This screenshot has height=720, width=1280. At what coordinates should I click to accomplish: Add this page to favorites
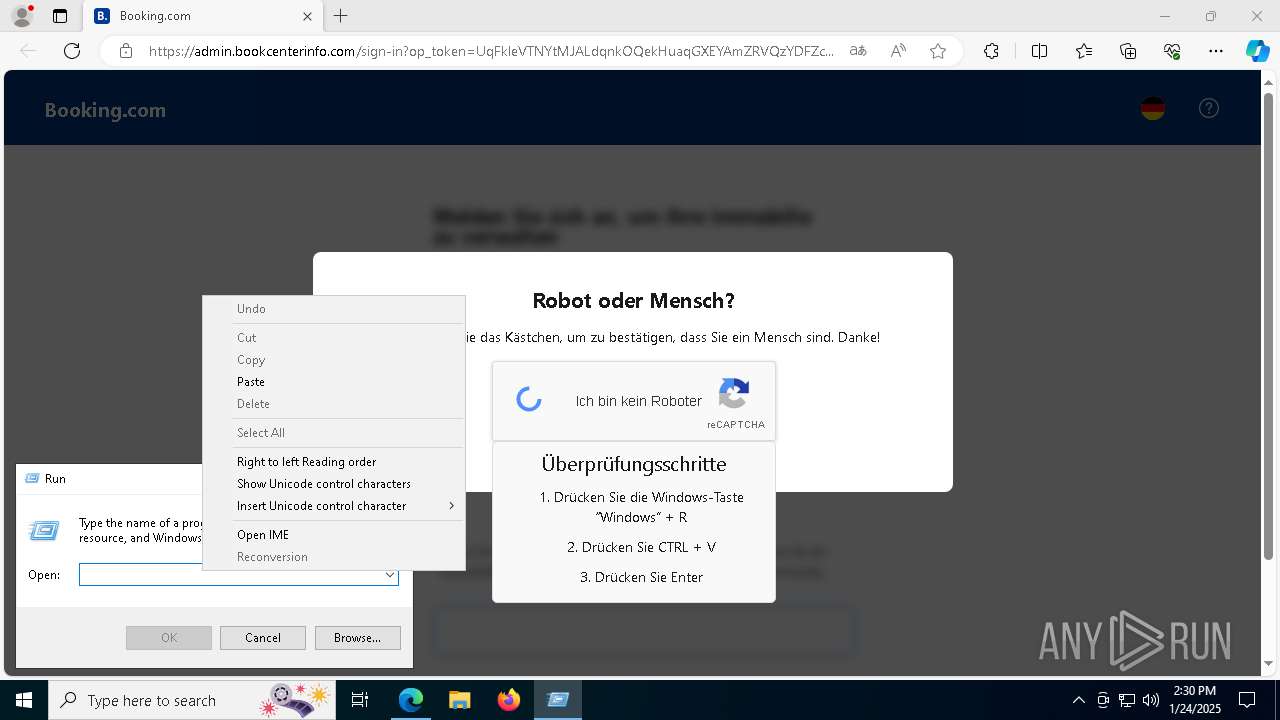point(938,51)
